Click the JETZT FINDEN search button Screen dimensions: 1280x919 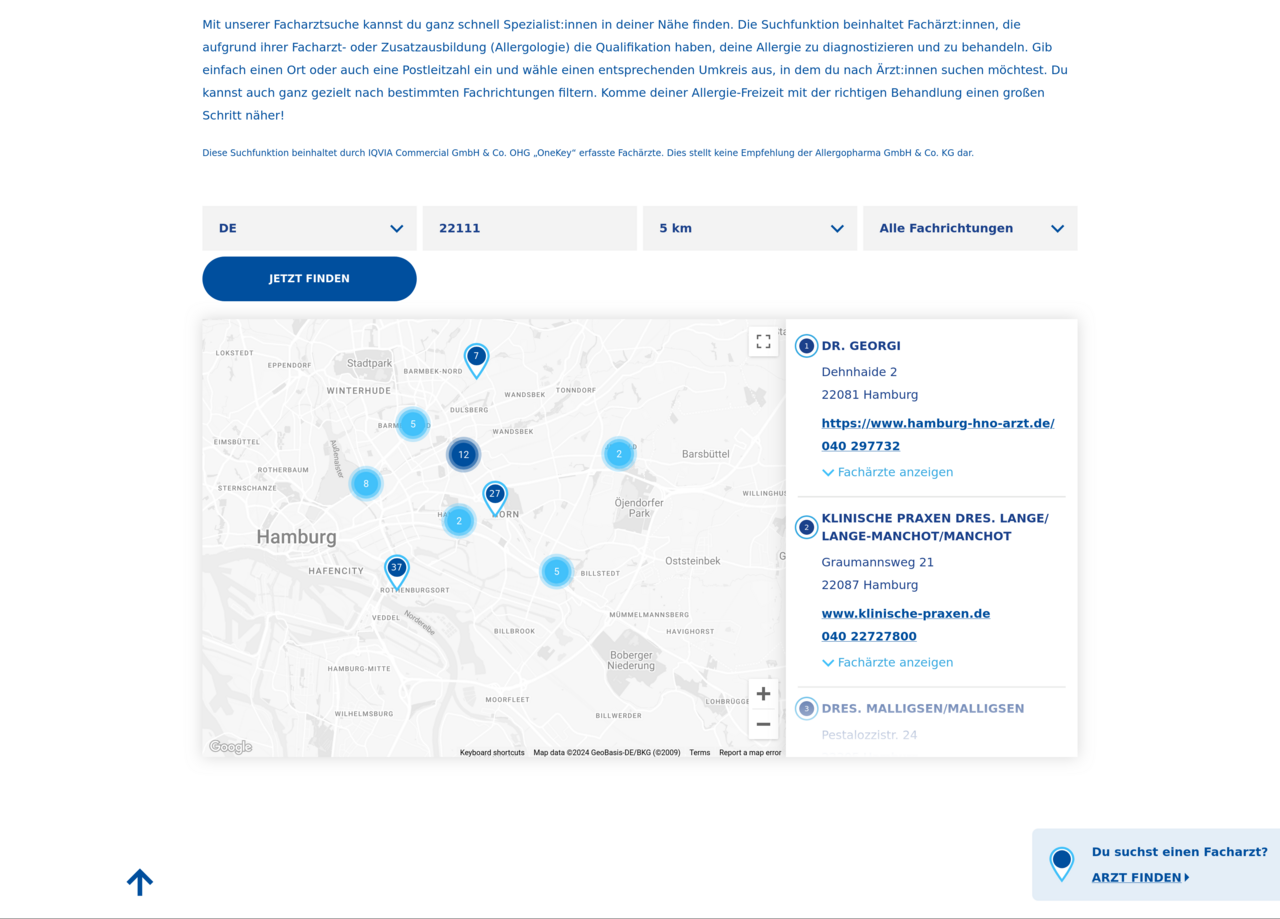click(x=309, y=278)
